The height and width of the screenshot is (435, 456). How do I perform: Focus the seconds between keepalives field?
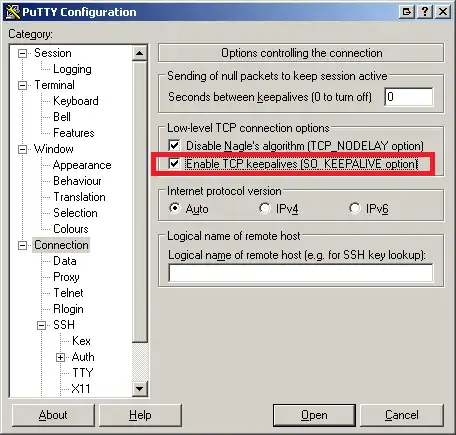click(x=409, y=97)
